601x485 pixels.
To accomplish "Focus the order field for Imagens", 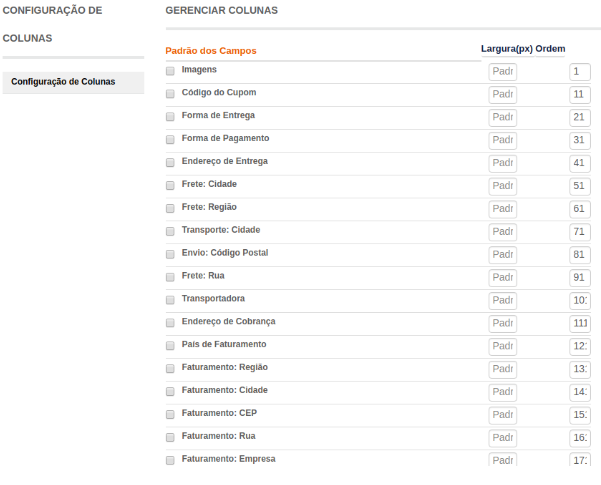I will pos(579,72).
